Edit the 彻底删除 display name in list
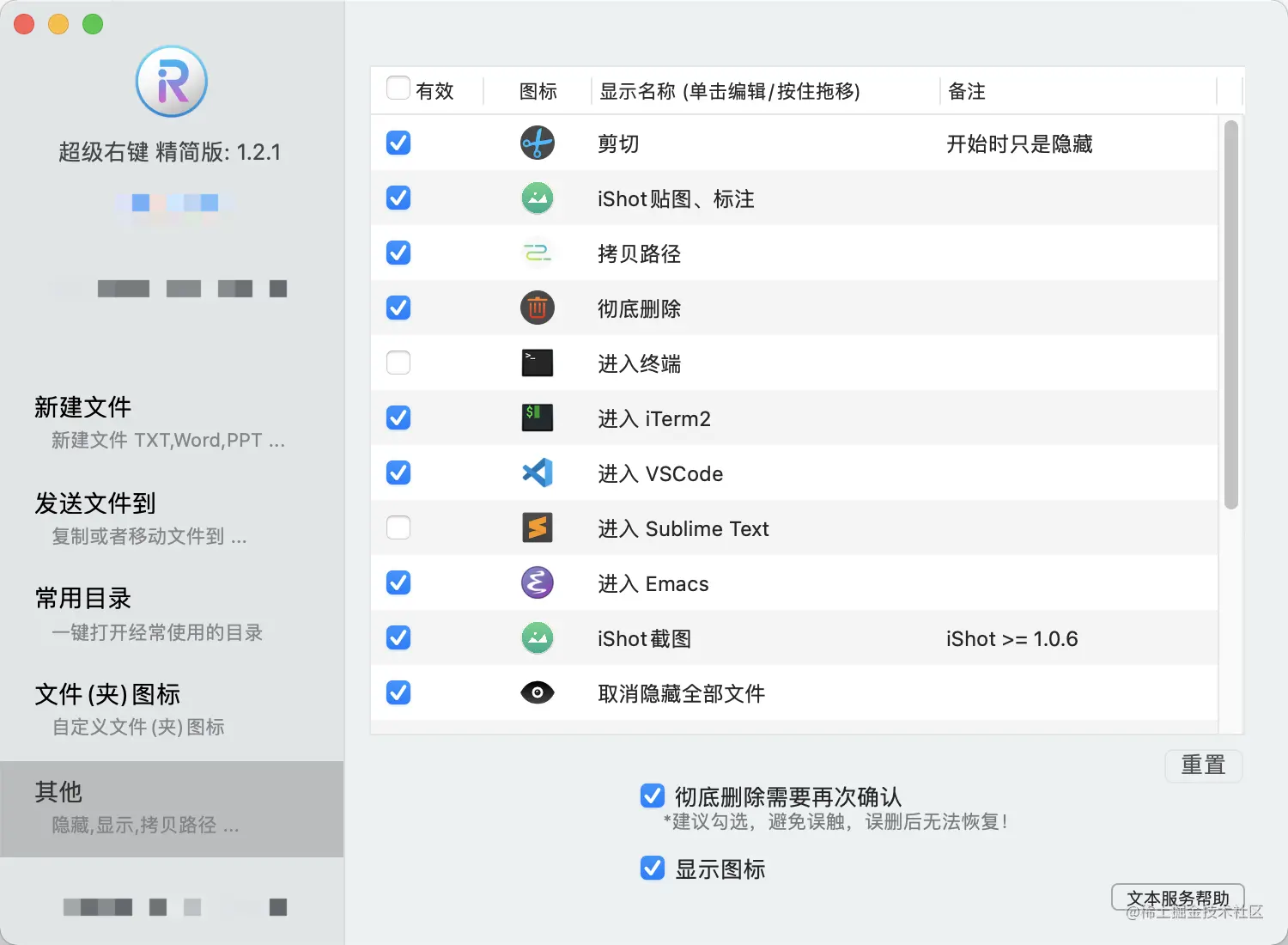1288x945 pixels. [x=639, y=308]
